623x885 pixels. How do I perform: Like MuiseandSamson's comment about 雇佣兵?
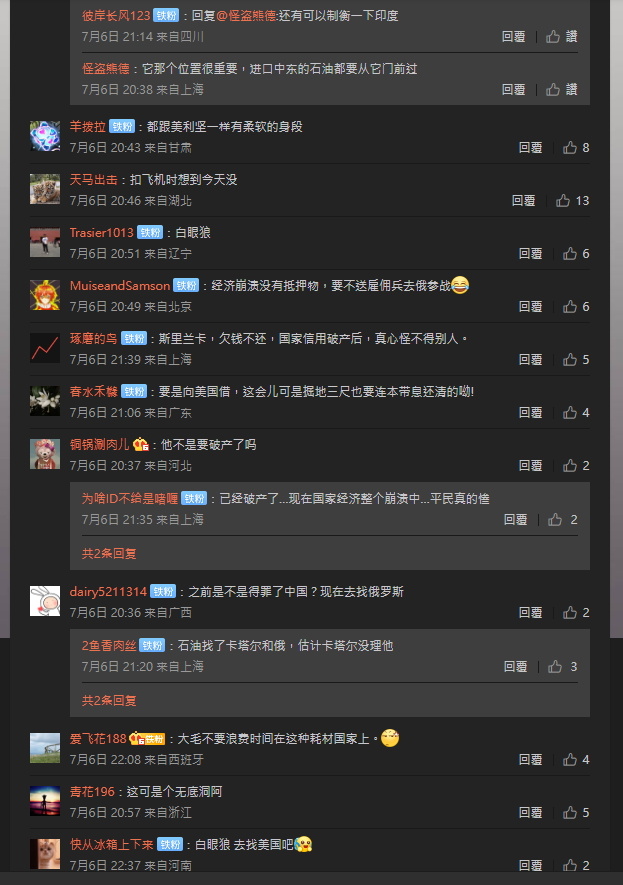tap(576, 307)
